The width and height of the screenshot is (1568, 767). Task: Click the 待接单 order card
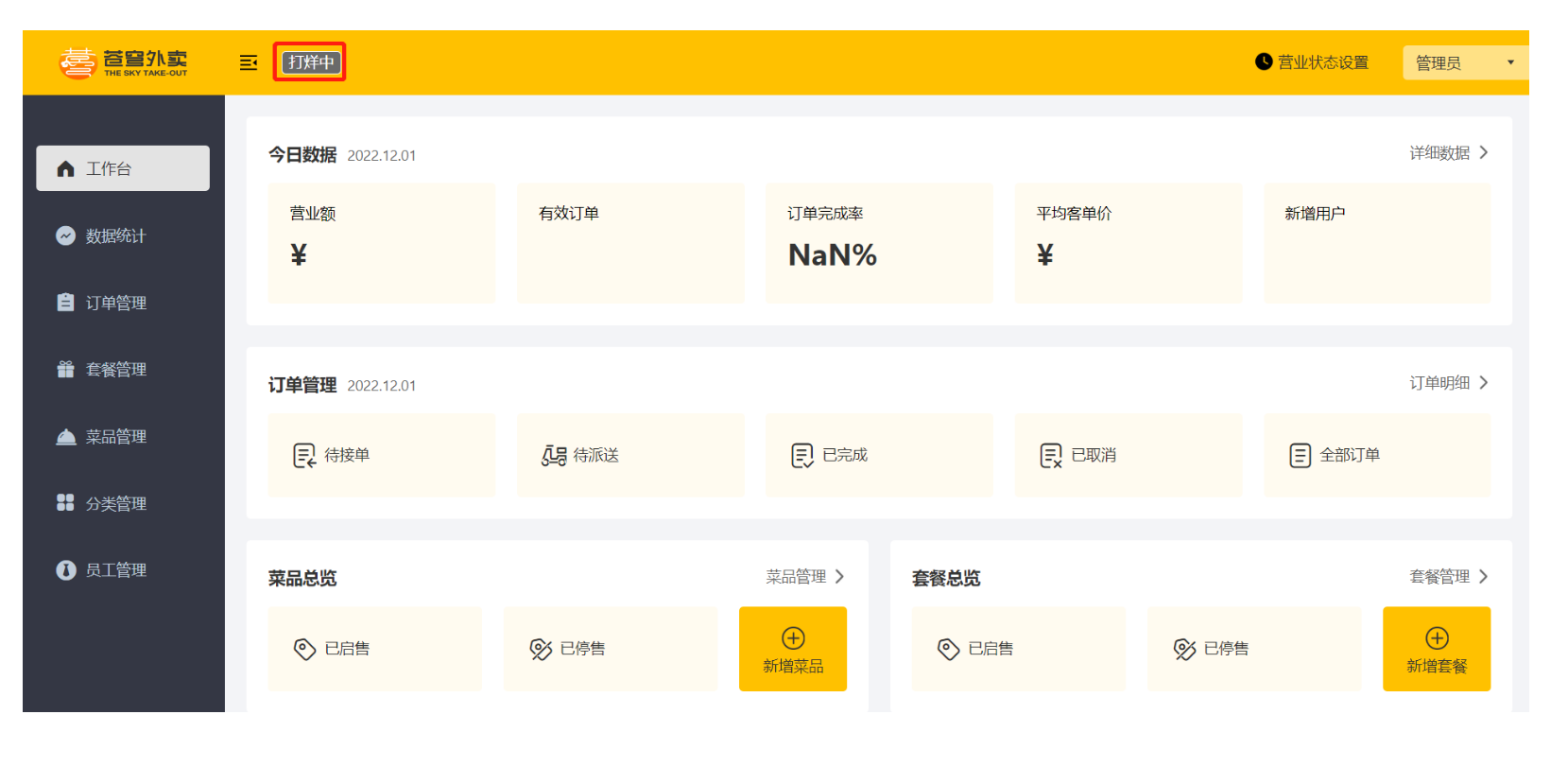382,455
